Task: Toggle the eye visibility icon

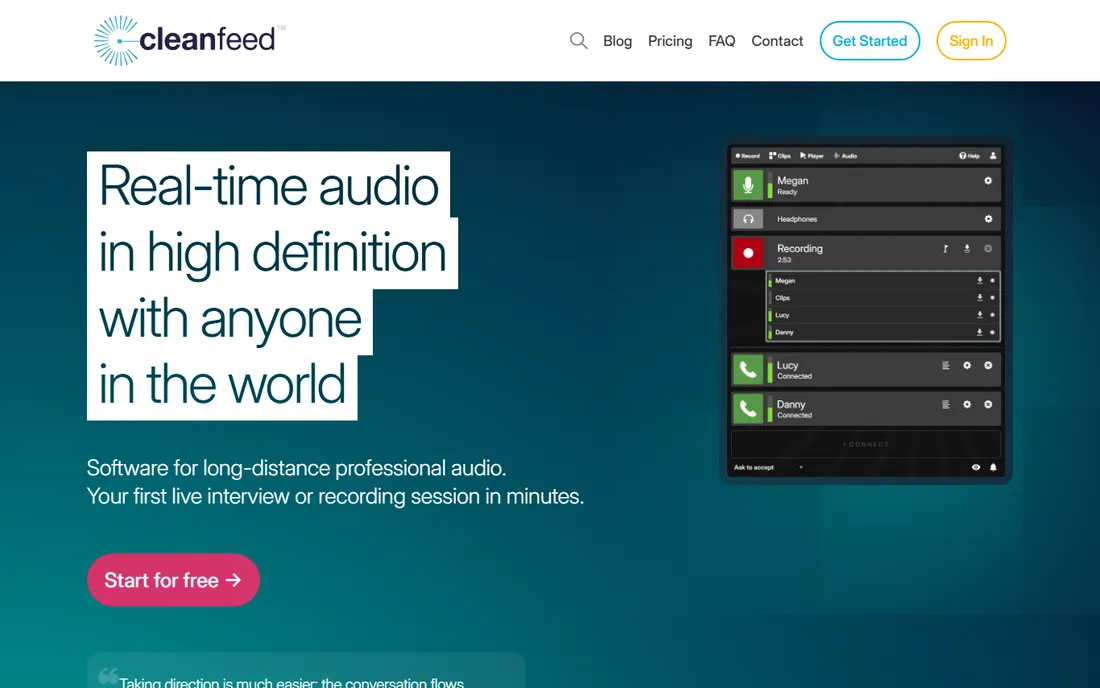Action: pyautogui.click(x=975, y=467)
